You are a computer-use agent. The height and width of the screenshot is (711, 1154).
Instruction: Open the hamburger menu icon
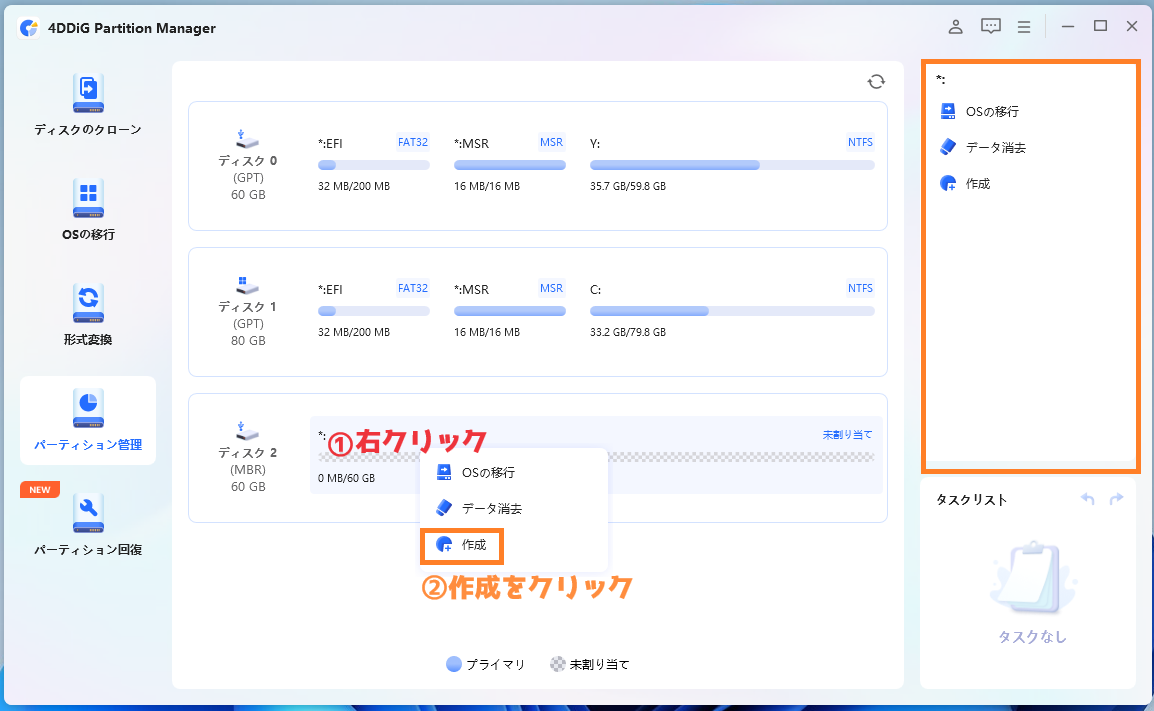click(x=1024, y=27)
